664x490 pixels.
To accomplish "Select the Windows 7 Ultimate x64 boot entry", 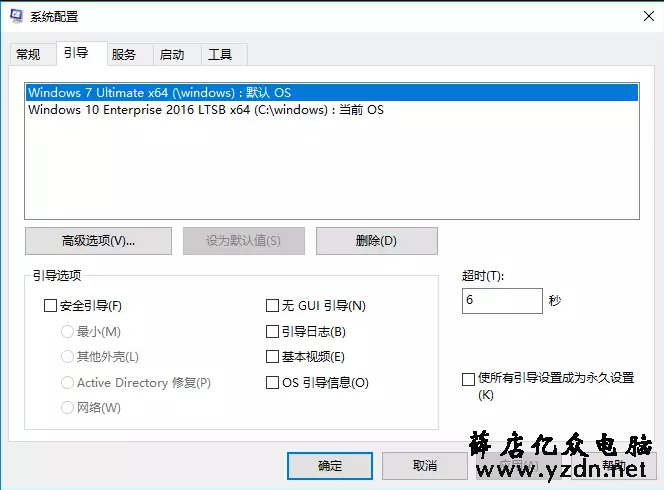I will tap(332, 92).
